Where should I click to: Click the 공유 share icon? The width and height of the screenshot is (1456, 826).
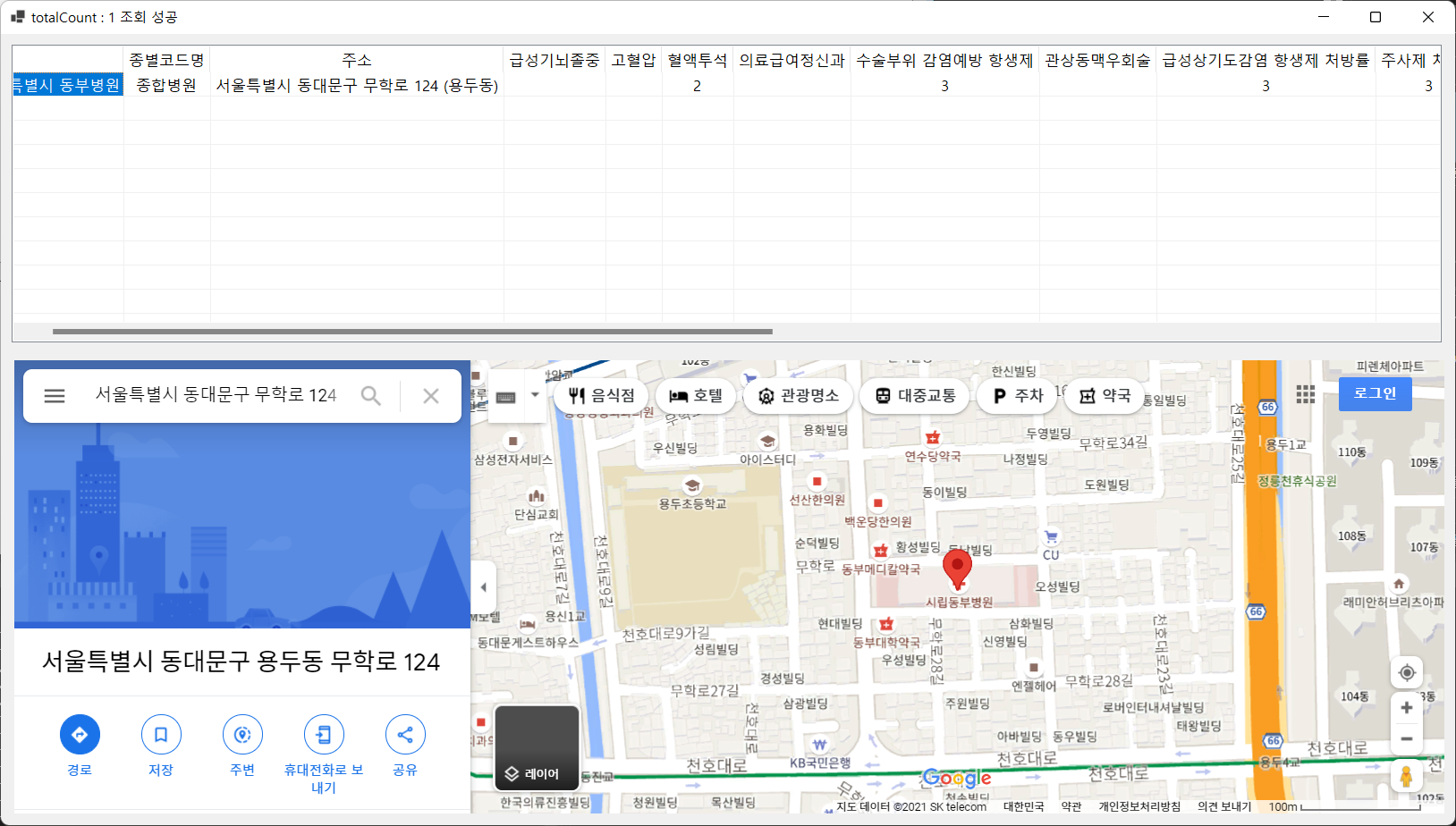click(405, 735)
